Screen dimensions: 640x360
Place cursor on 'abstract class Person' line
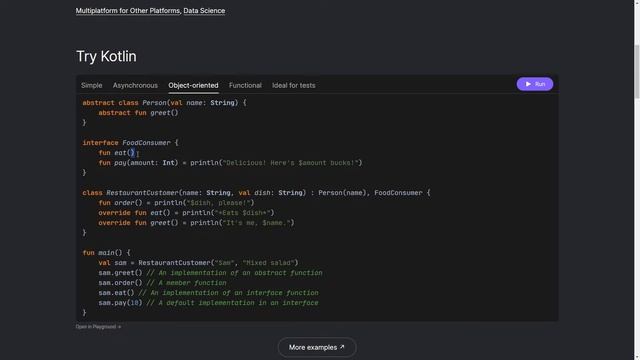tap(164, 103)
